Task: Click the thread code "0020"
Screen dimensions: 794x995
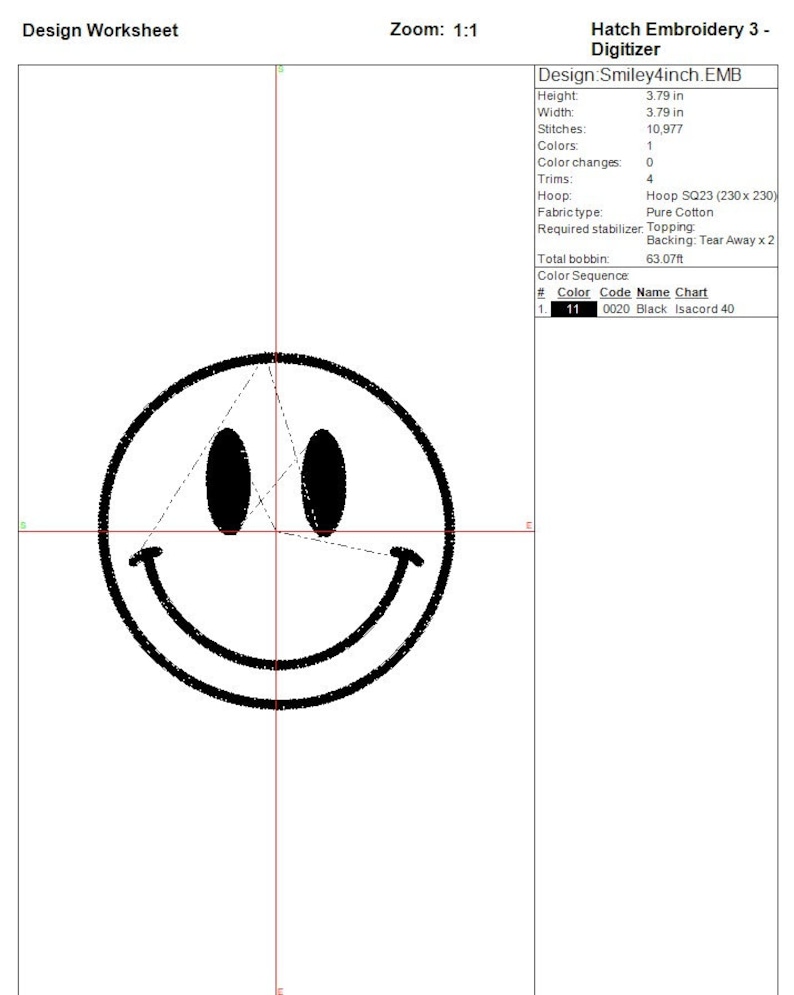Action: point(616,309)
